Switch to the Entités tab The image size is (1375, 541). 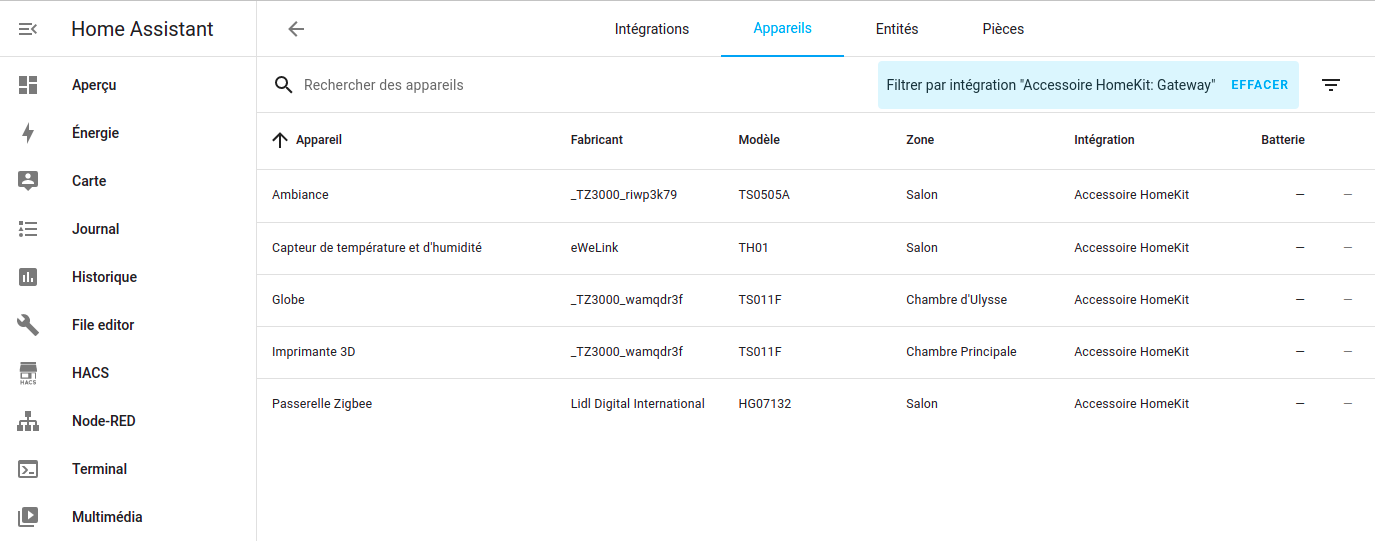coord(896,29)
